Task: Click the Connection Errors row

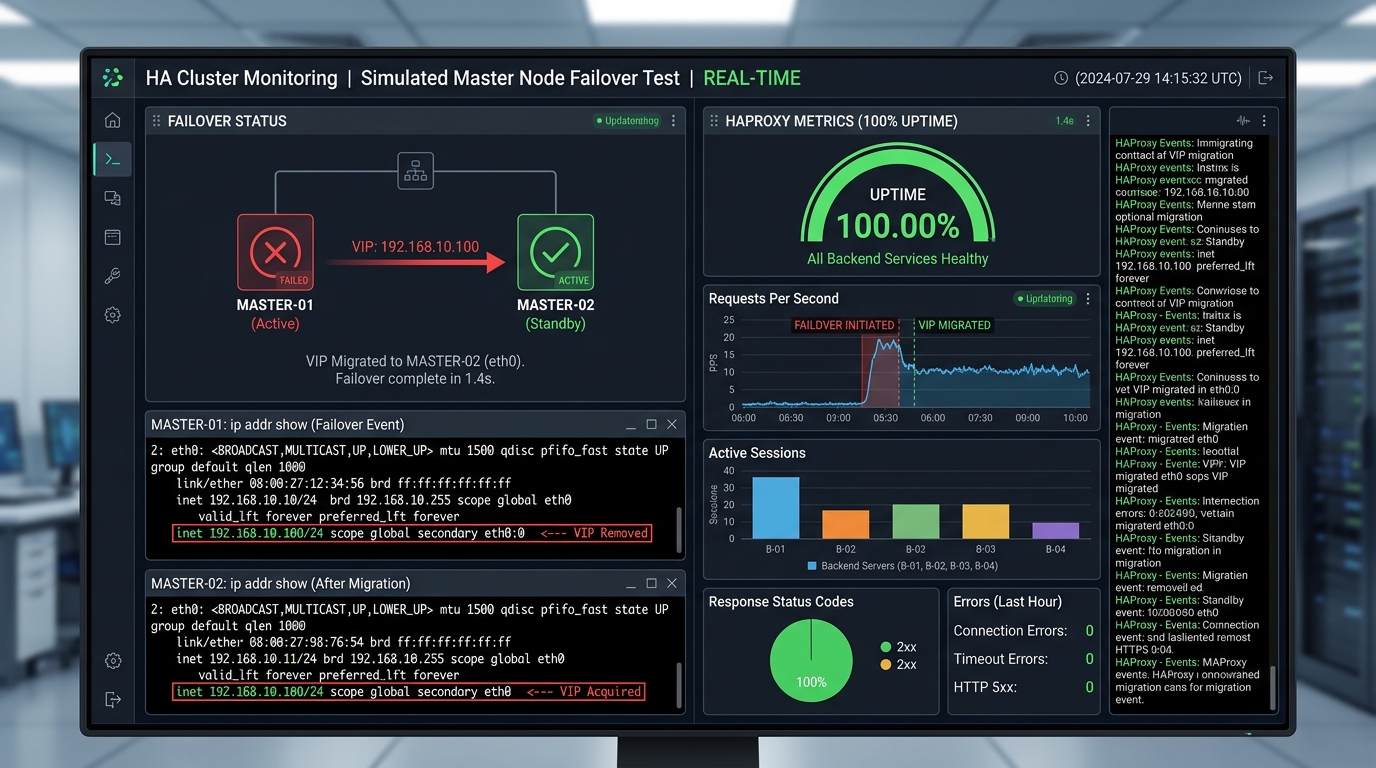Action: (x=1023, y=631)
